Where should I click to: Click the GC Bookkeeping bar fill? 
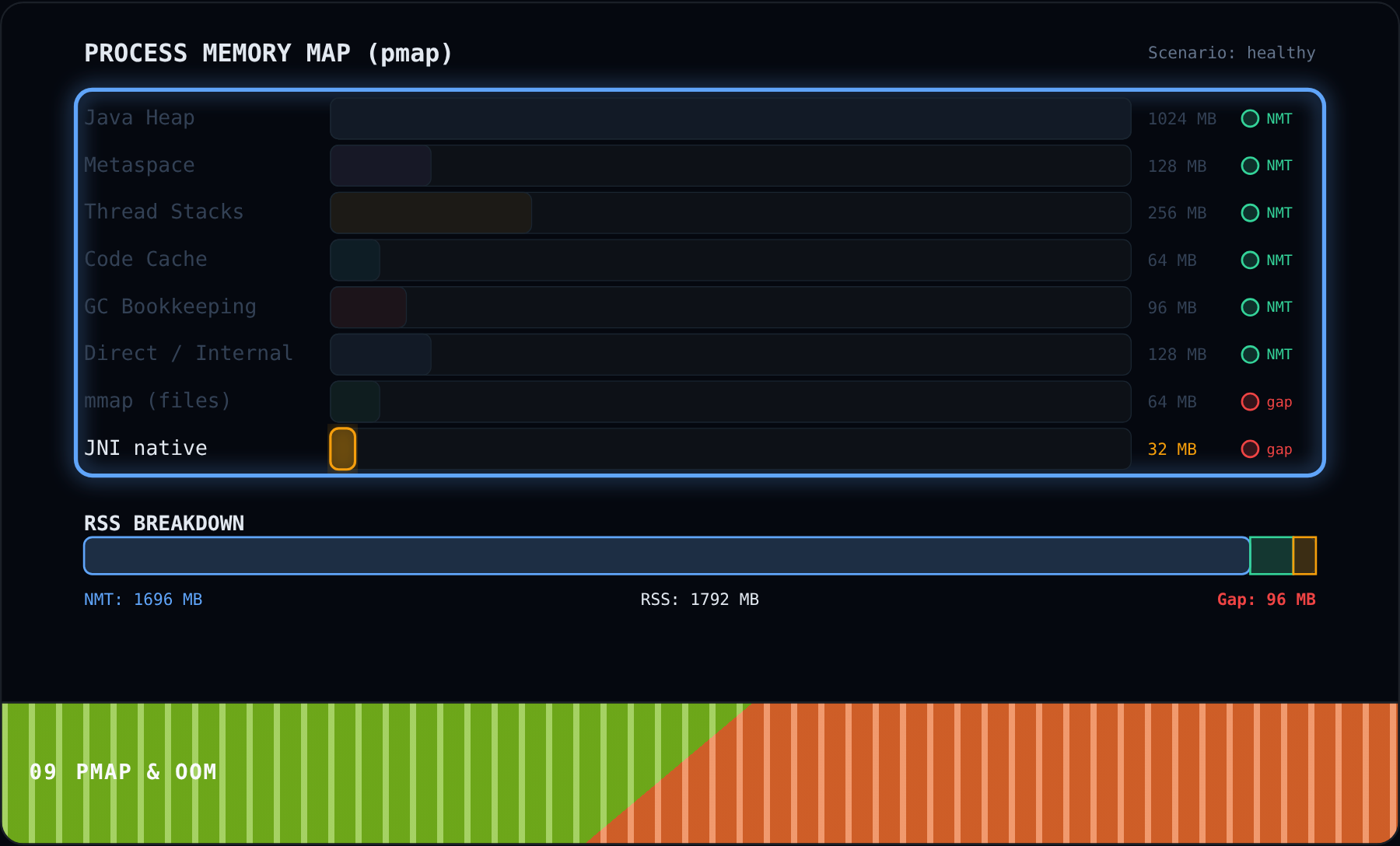(x=368, y=307)
